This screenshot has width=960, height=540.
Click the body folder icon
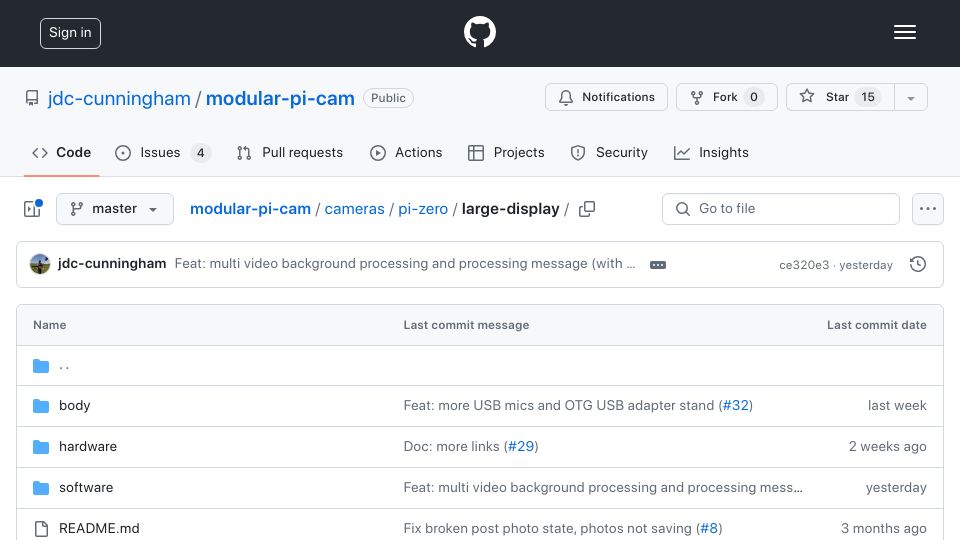pos(41,405)
